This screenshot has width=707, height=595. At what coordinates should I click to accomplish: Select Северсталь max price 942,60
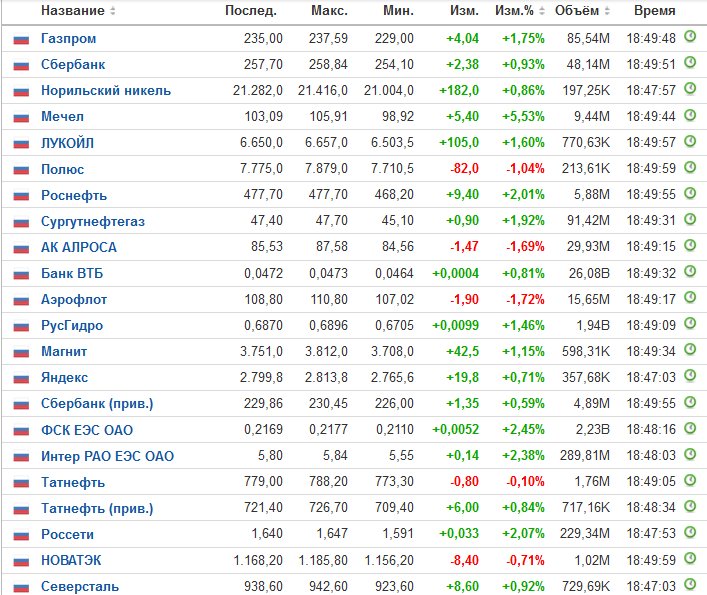(328, 586)
